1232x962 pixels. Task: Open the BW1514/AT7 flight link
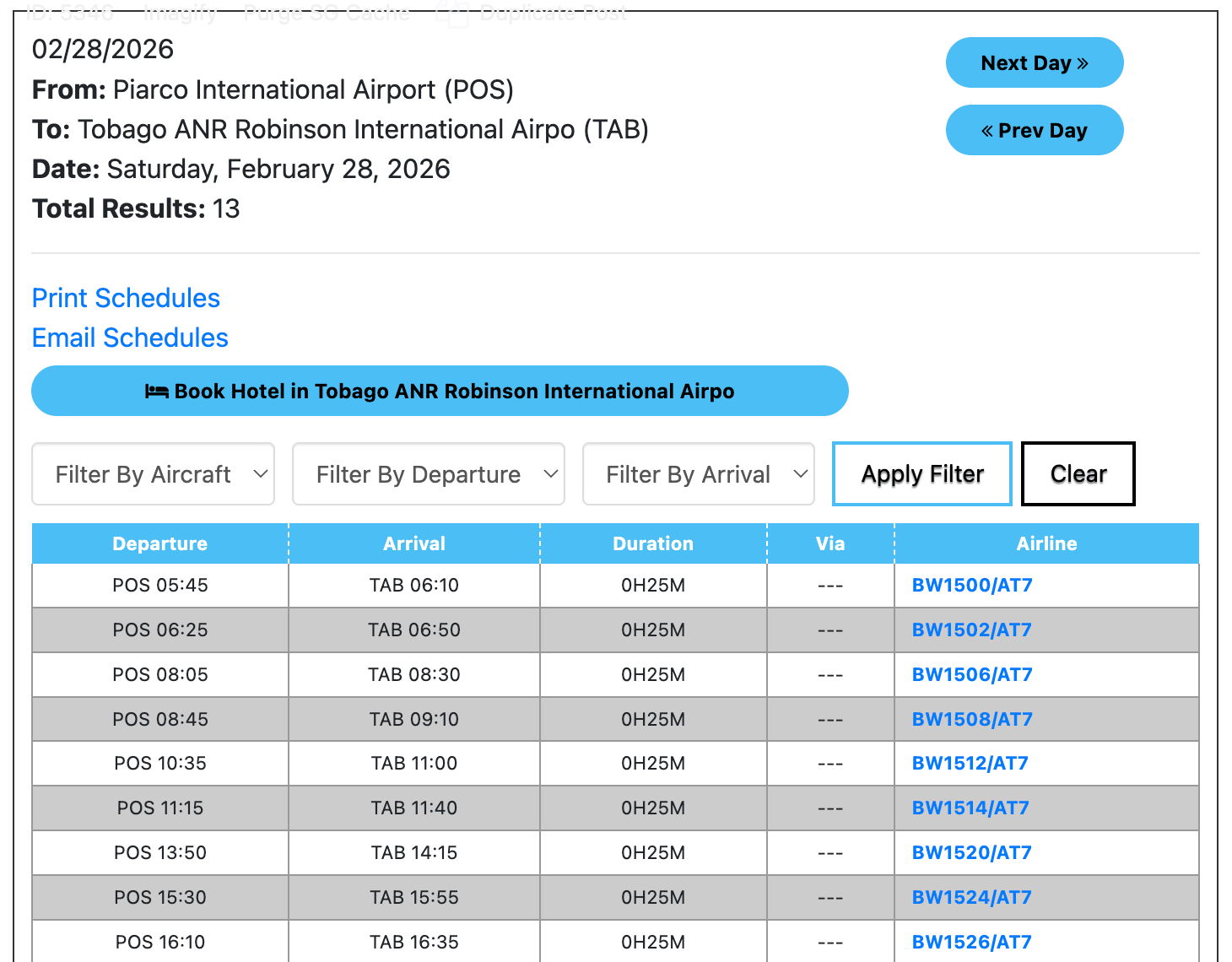coord(970,808)
